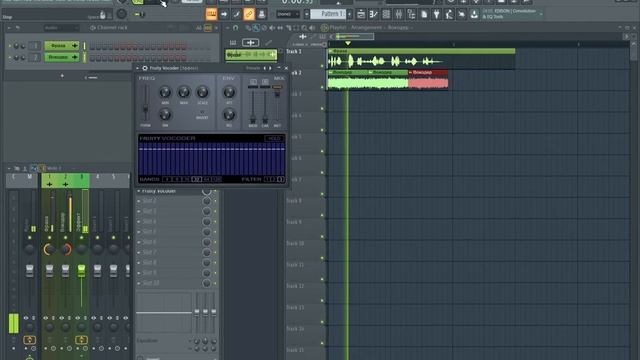Click the tempo tapper figure icon
Viewport: 640px width, 360px height.
tap(449, 15)
